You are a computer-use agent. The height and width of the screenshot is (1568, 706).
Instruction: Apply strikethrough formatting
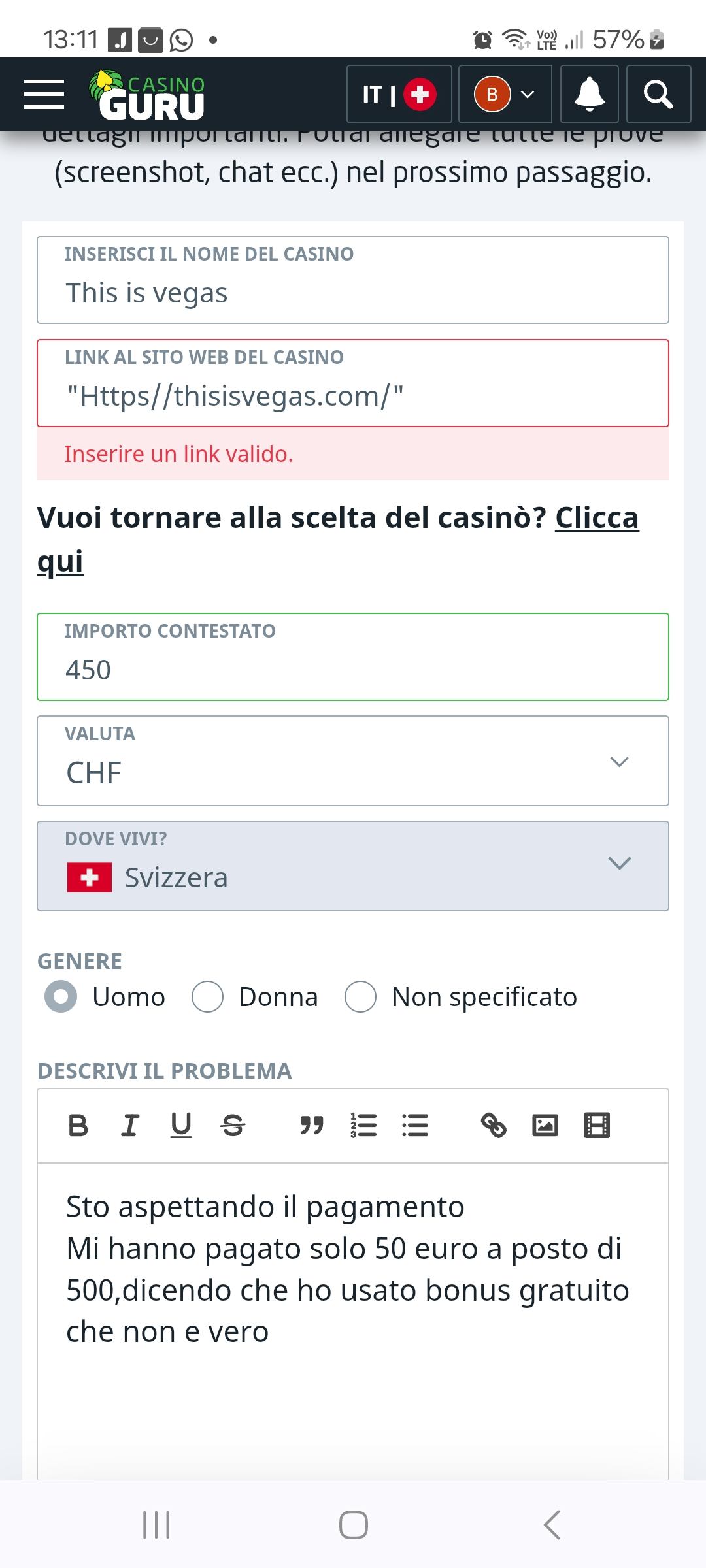[x=233, y=1126]
